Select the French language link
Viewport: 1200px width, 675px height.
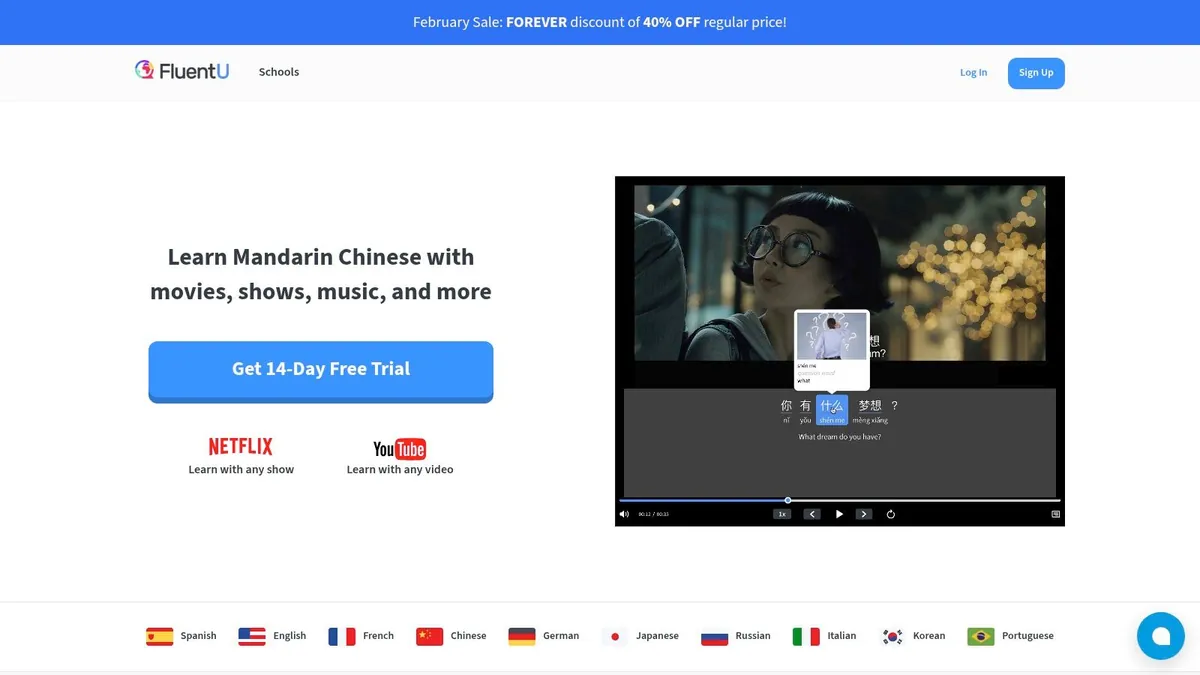tap(378, 636)
